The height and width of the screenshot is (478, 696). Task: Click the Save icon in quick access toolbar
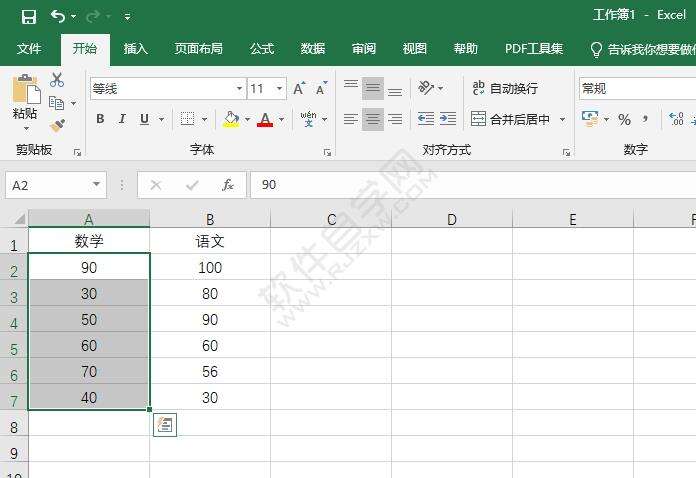tap(29, 17)
